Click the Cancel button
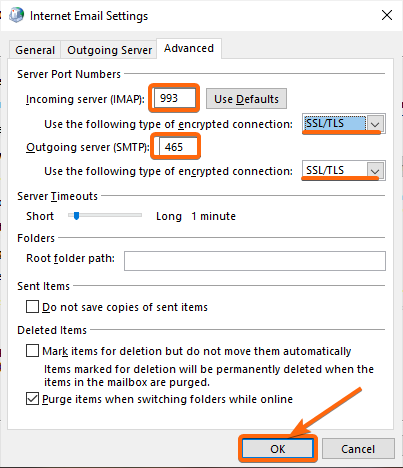 (358, 449)
